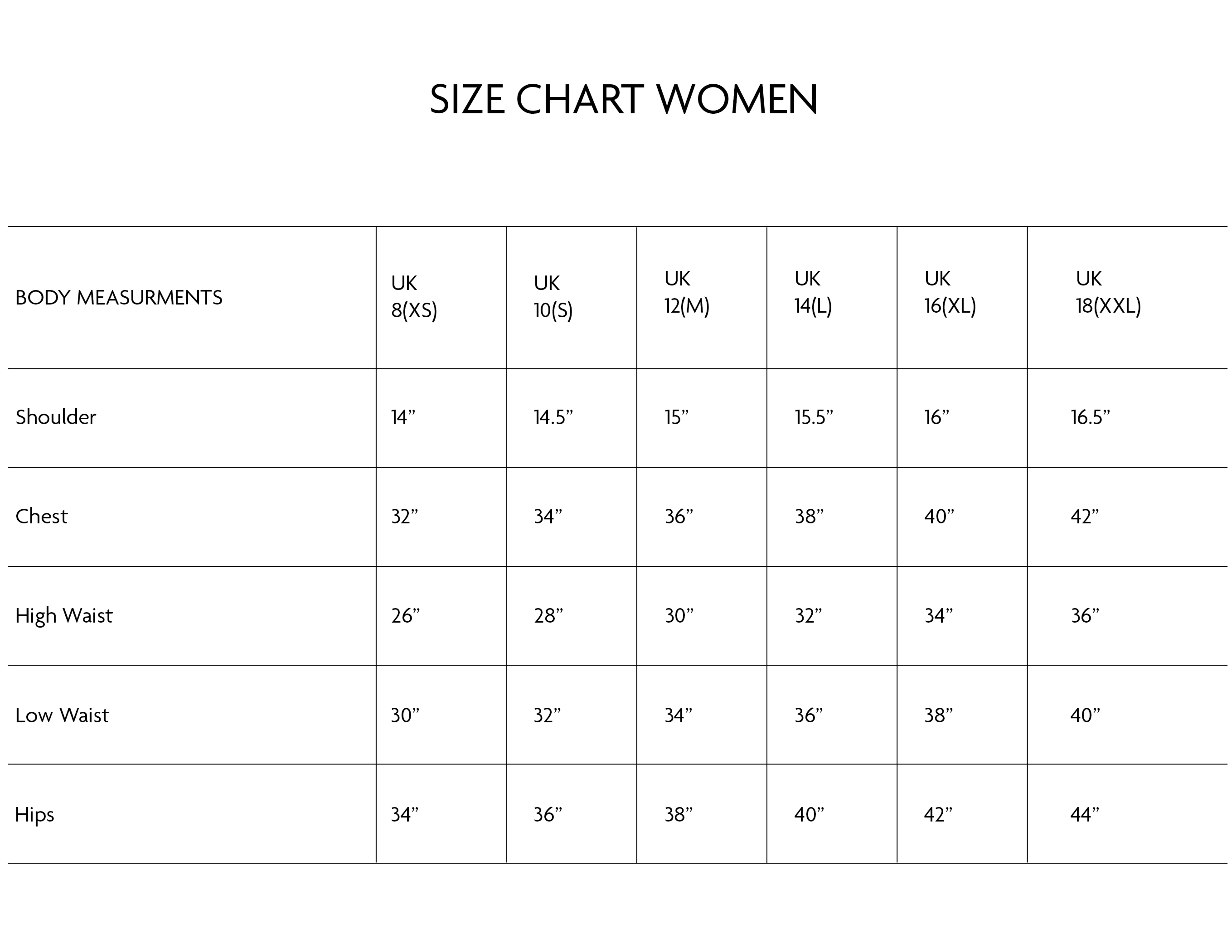Click the 14.5” shoulder value for UK 10(S)
Screen dimensions: 1232x952
click(553, 417)
